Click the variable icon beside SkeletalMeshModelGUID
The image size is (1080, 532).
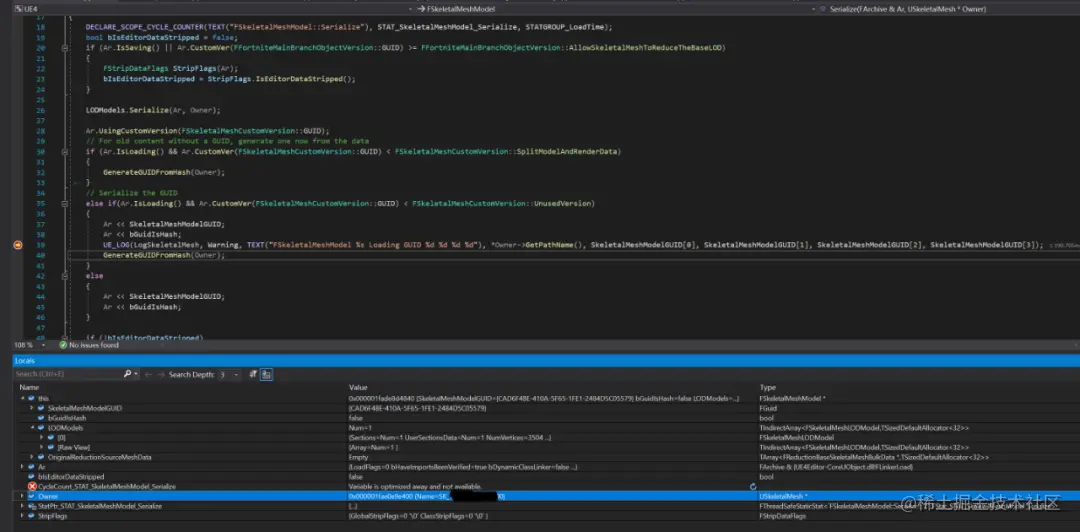point(41,409)
